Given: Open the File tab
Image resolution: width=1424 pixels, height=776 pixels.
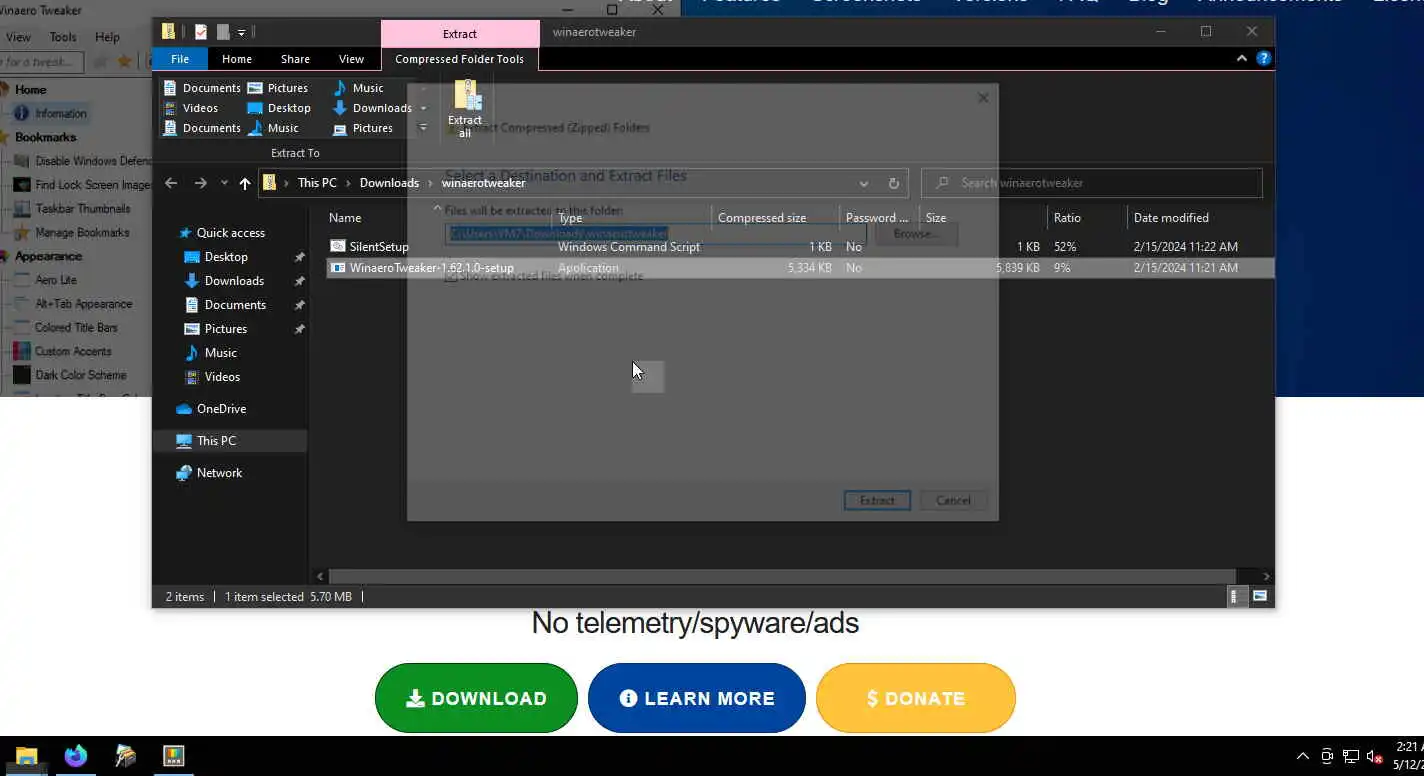Looking at the screenshot, I should 180,59.
